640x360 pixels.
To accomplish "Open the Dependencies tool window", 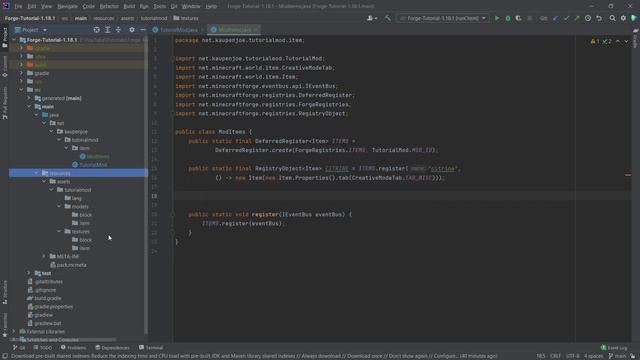I will (x=112, y=348).
